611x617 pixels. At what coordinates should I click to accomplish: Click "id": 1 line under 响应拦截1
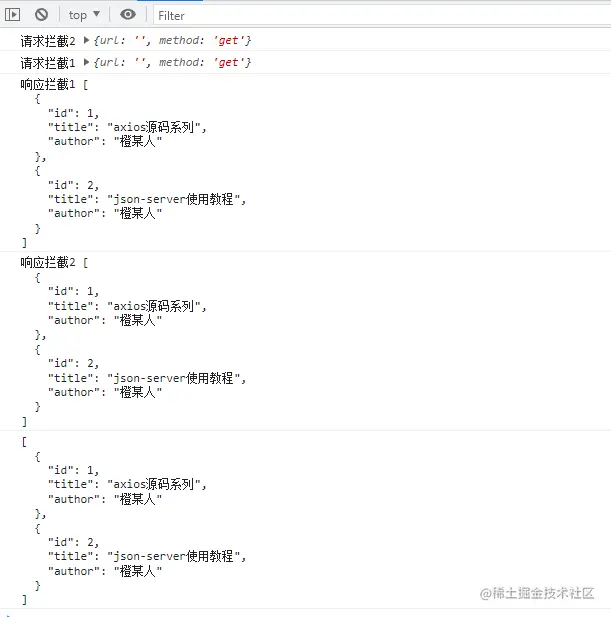(73, 113)
